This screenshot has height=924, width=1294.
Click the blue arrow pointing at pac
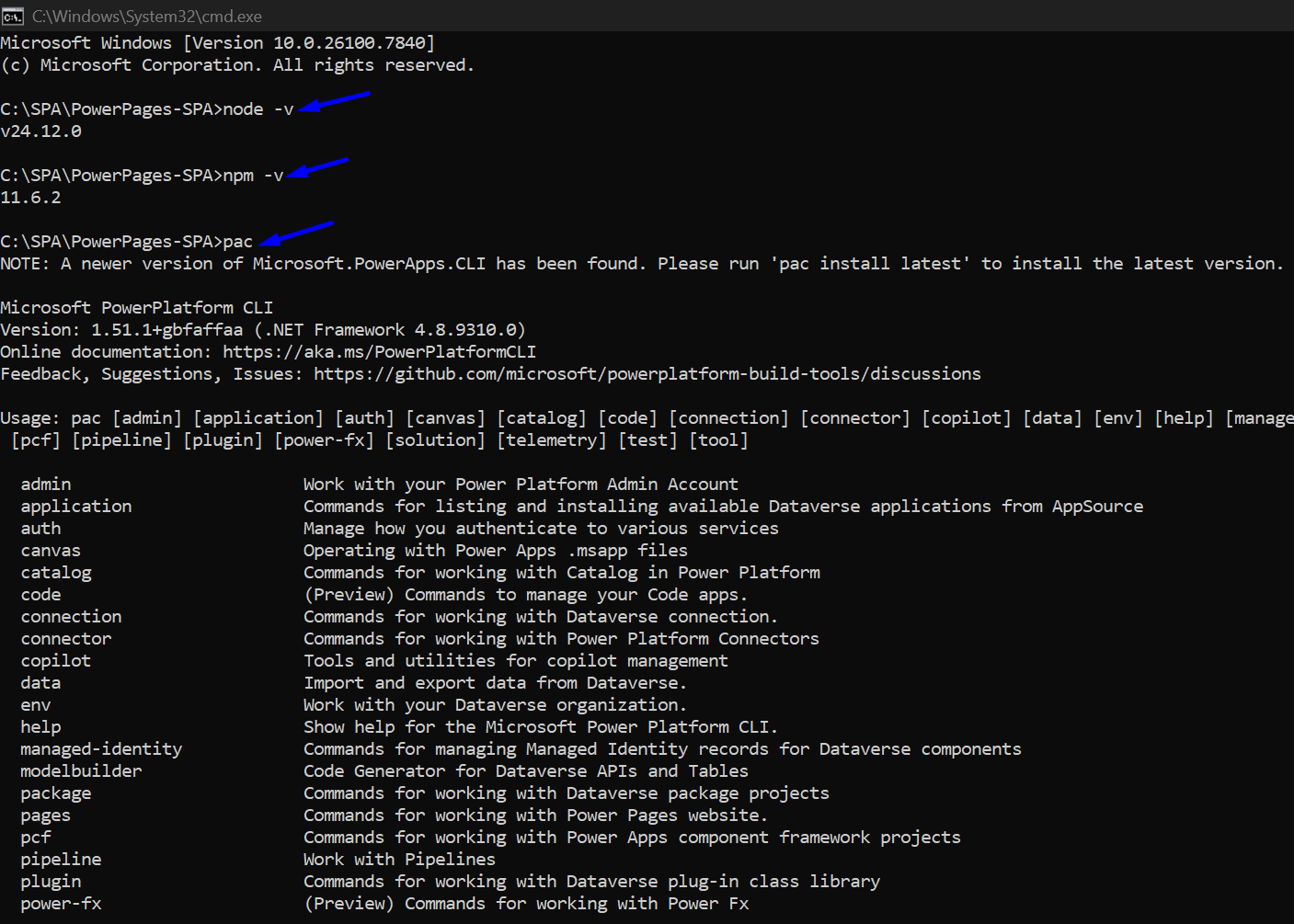pyautogui.click(x=296, y=234)
